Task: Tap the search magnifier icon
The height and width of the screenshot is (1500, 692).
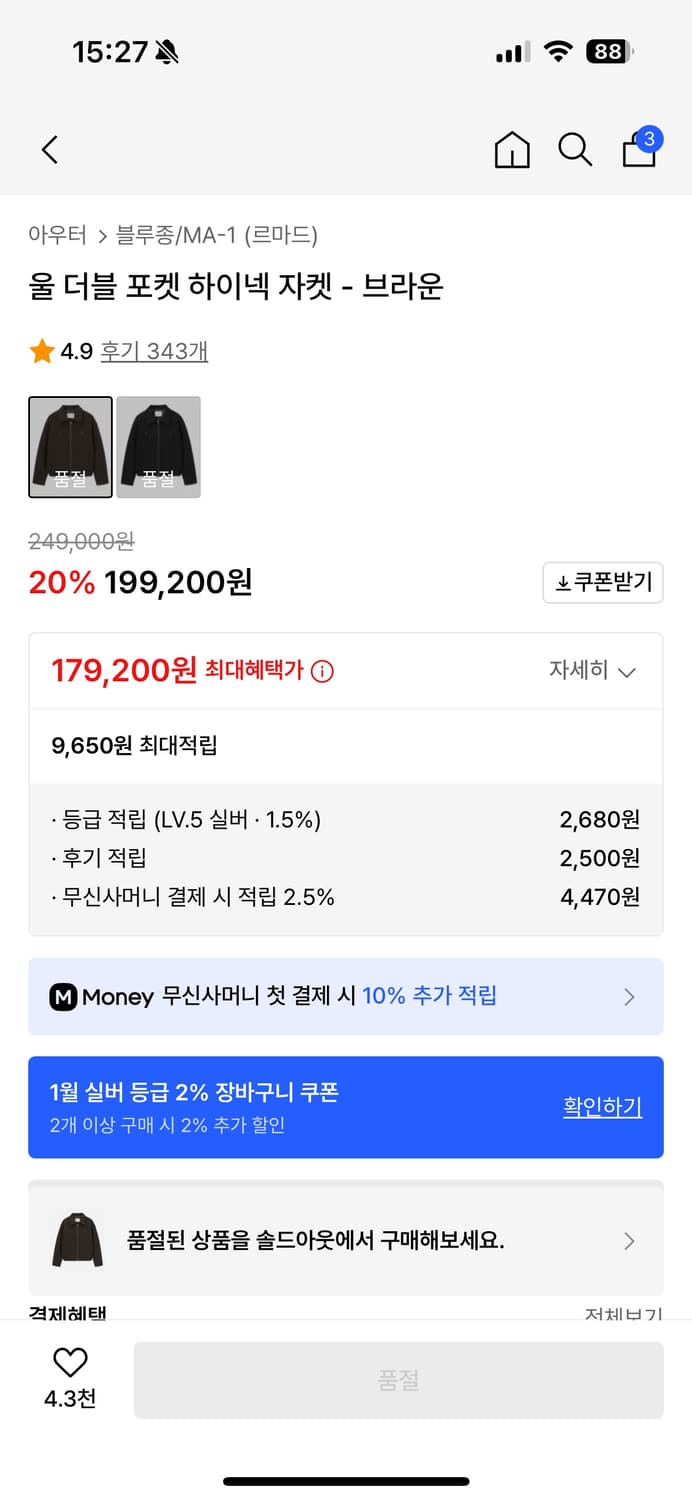Action: click(x=575, y=149)
